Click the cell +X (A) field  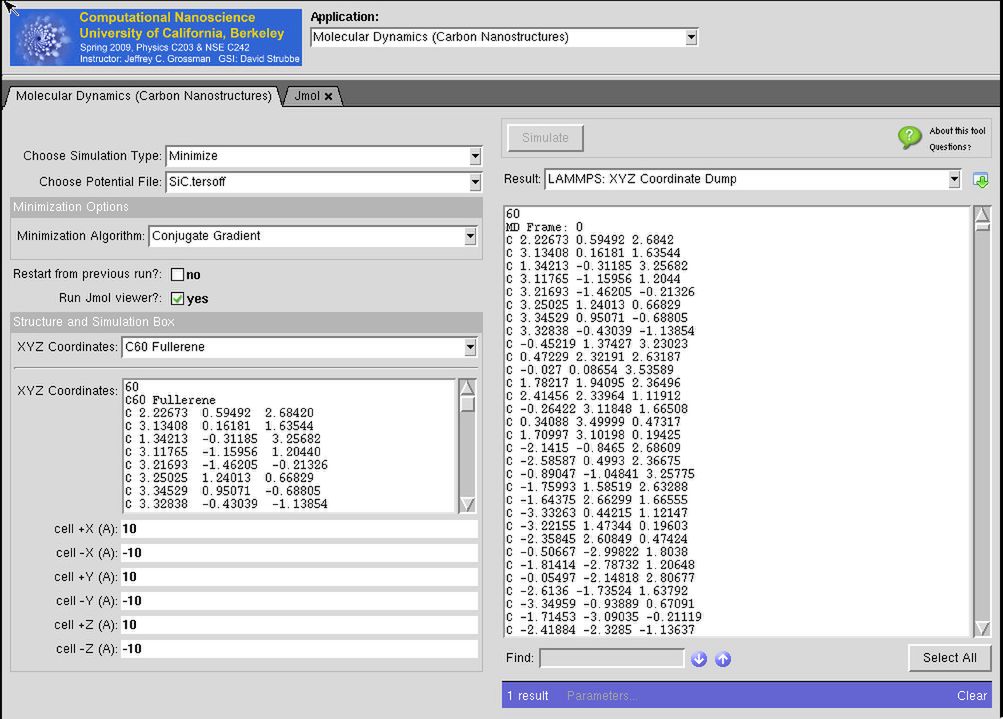click(x=299, y=529)
